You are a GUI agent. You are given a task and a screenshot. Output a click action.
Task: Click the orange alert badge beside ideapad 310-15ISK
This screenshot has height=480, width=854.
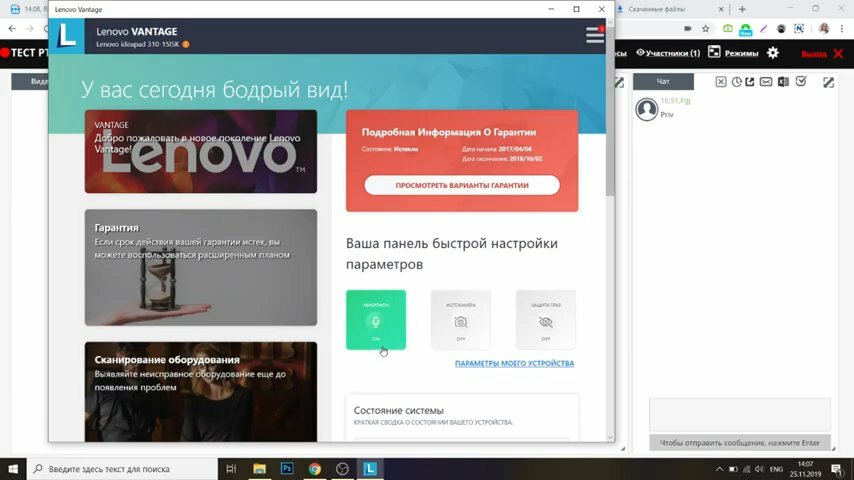tap(186, 44)
